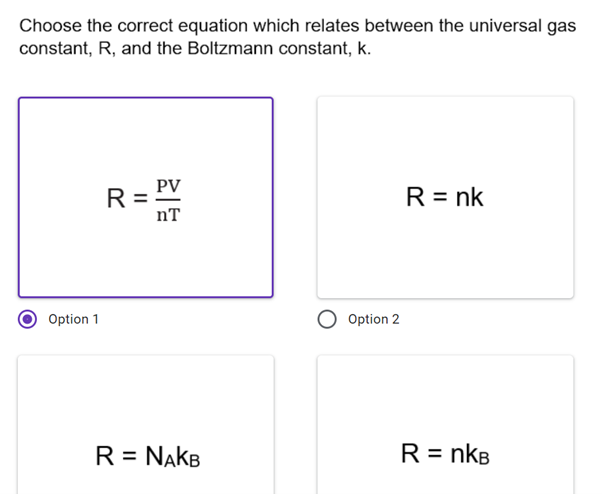
Task: Click the word "Boltzmann" in the question
Action: click(x=230, y=48)
